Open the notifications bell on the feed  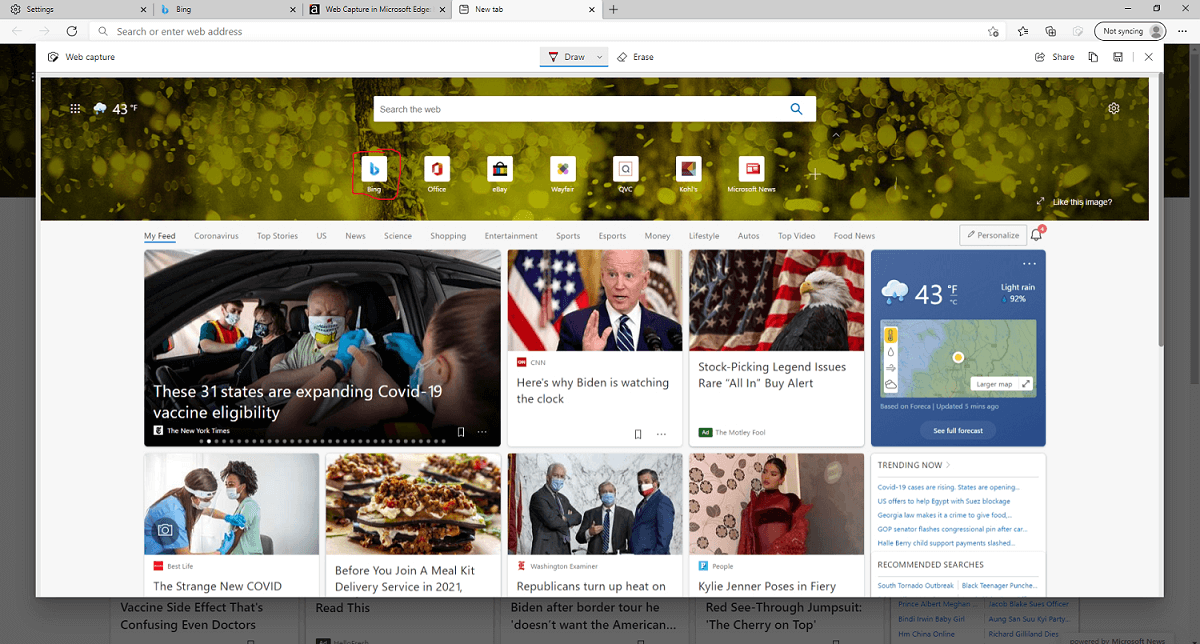[x=1037, y=235]
